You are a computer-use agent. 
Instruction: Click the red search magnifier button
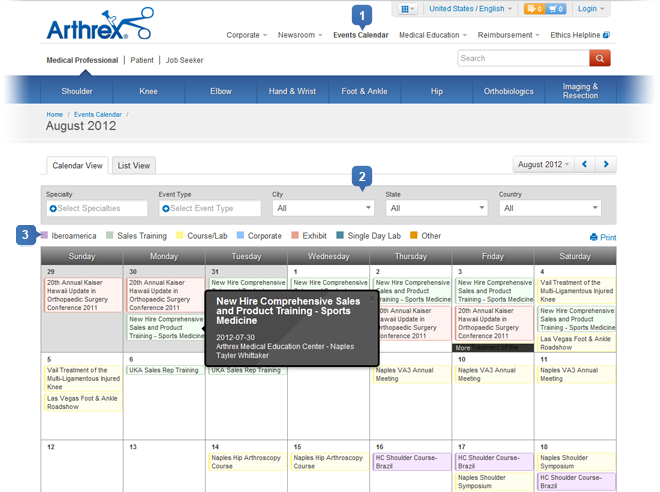600,58
